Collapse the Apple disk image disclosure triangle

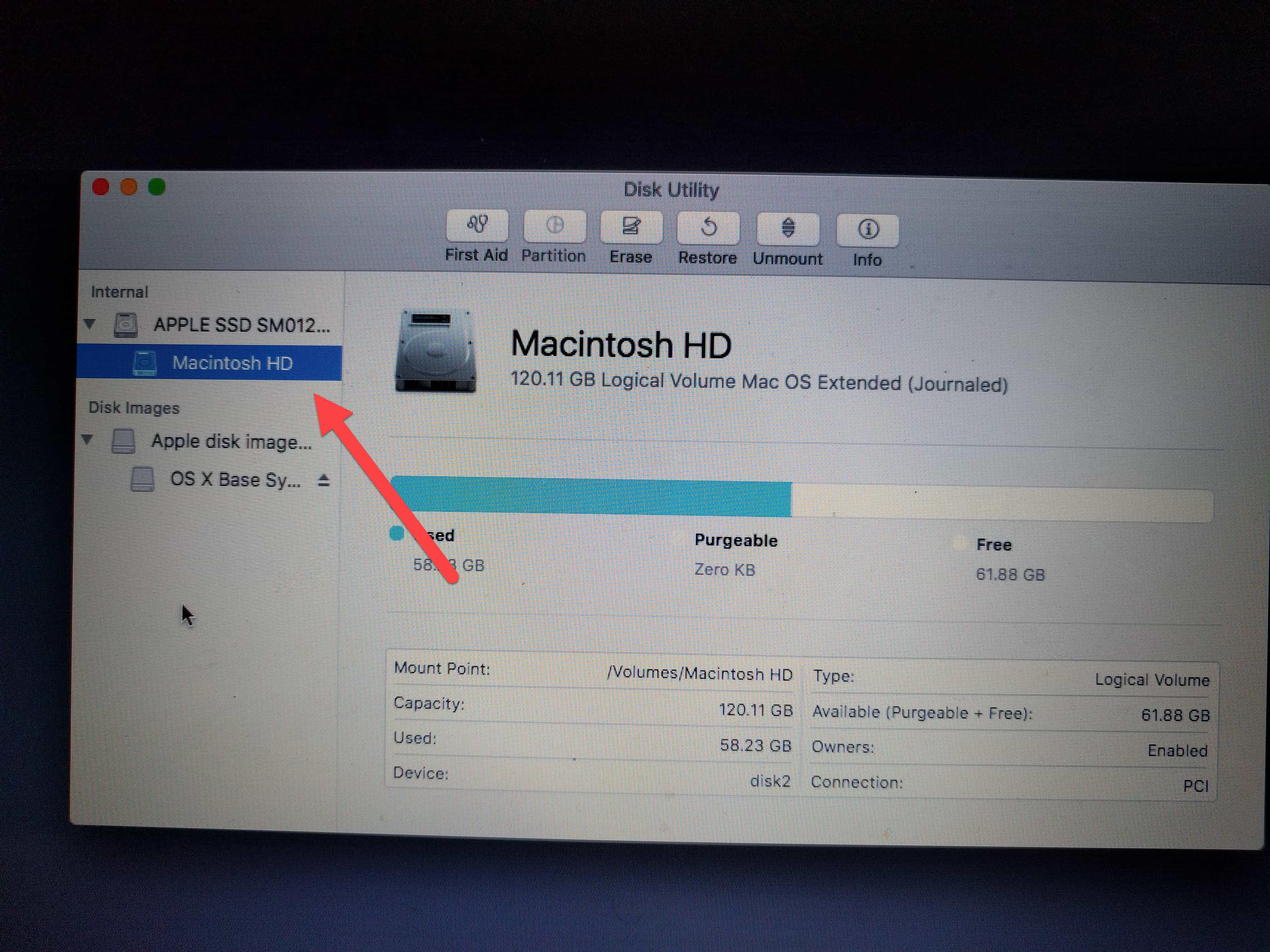87,440
